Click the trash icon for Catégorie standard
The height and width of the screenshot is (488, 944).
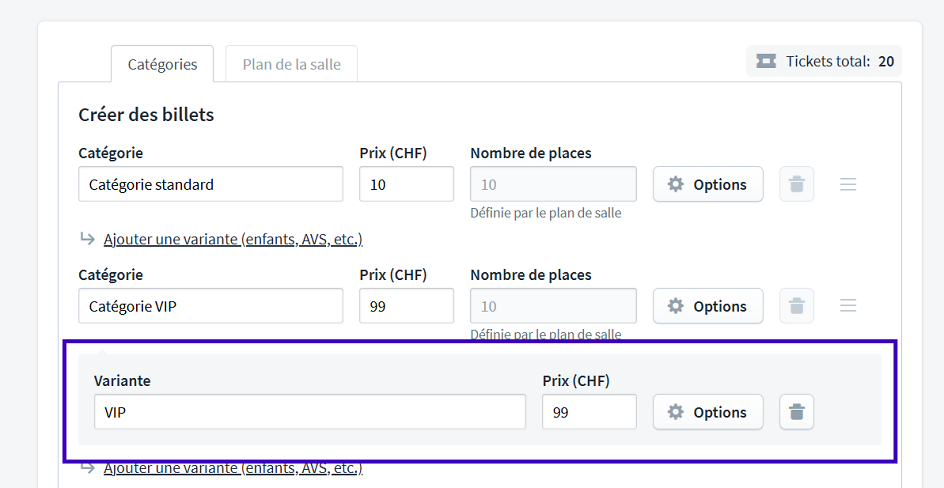click(x=796, y=184)
